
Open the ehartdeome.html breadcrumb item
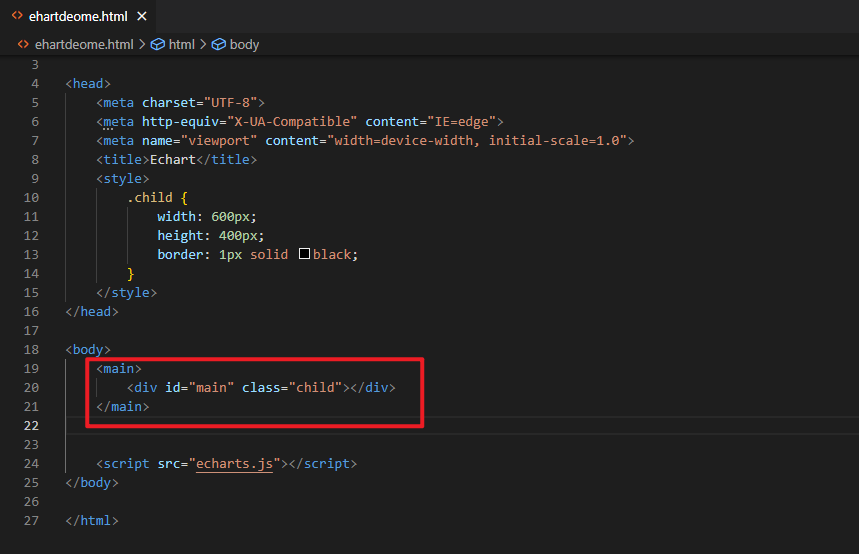pos(84,44)
